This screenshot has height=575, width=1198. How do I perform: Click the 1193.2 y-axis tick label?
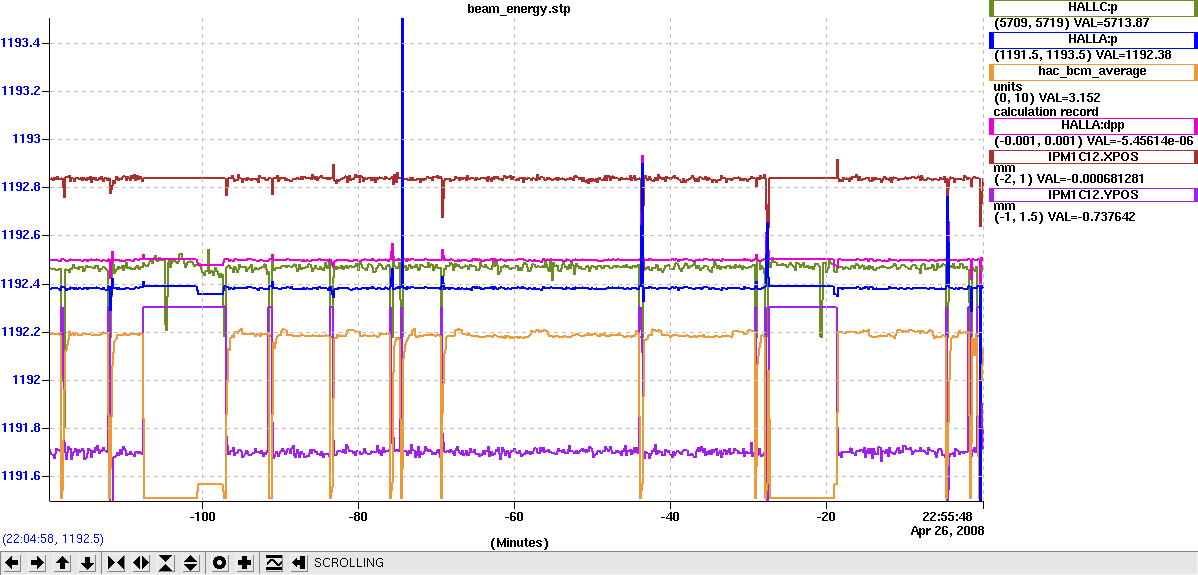pos(21,91)
